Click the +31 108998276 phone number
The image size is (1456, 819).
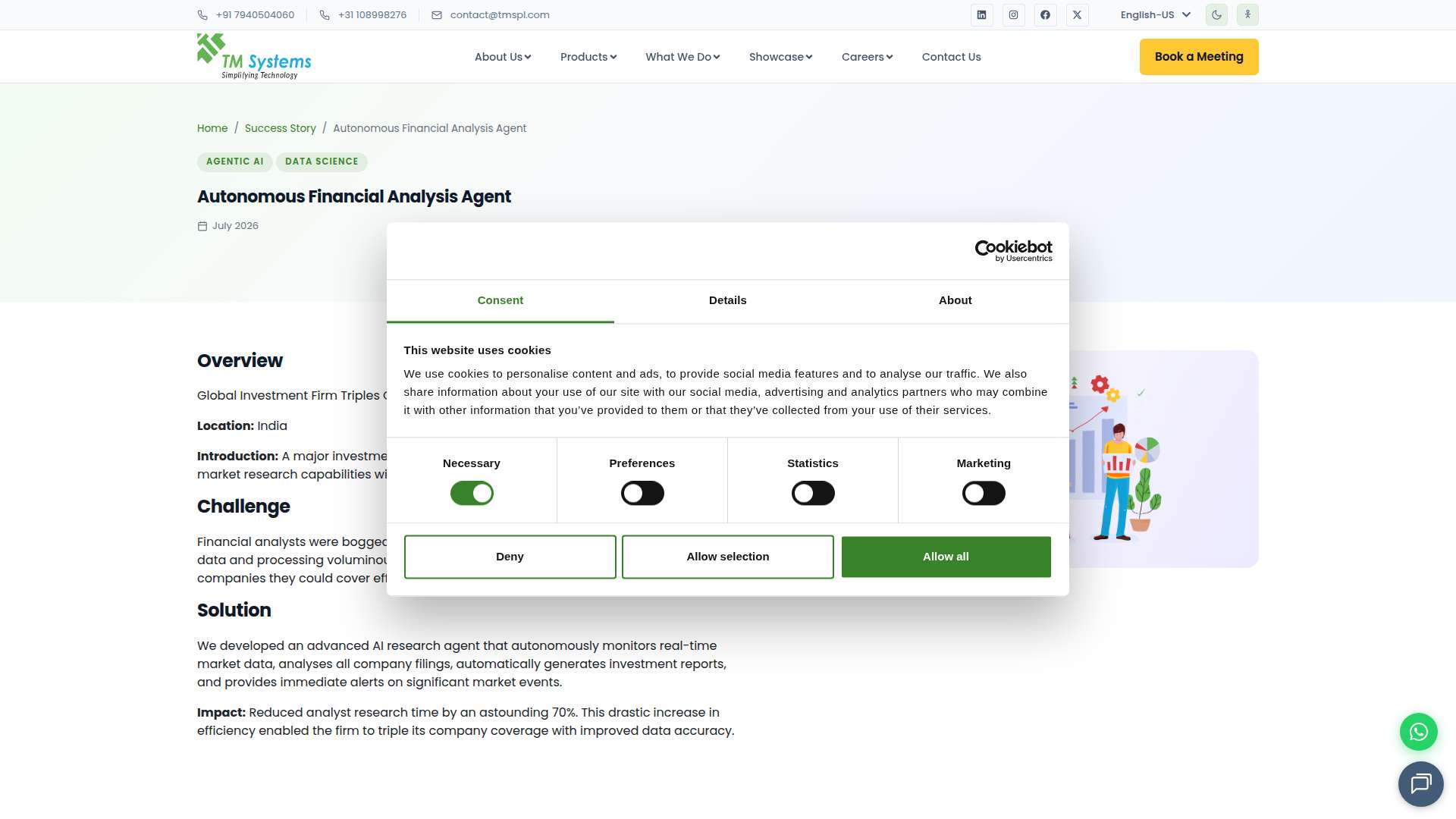372,15
